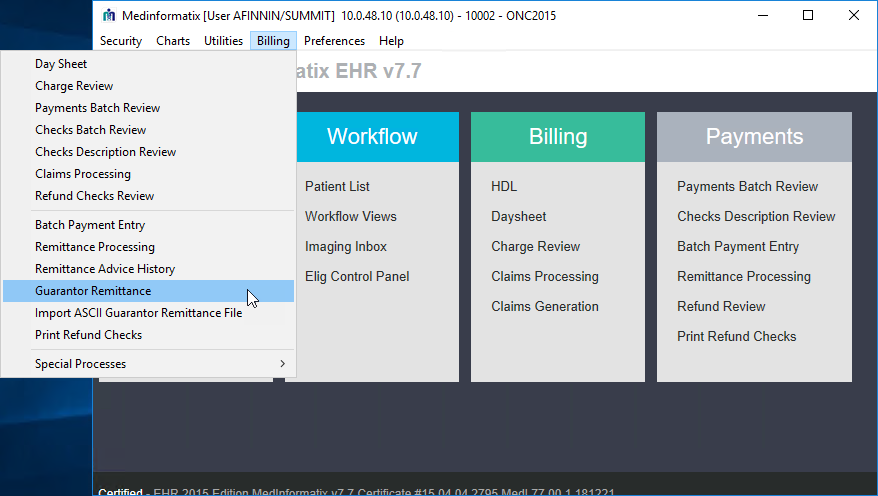Open the Preferences menu

pos(334,41)
